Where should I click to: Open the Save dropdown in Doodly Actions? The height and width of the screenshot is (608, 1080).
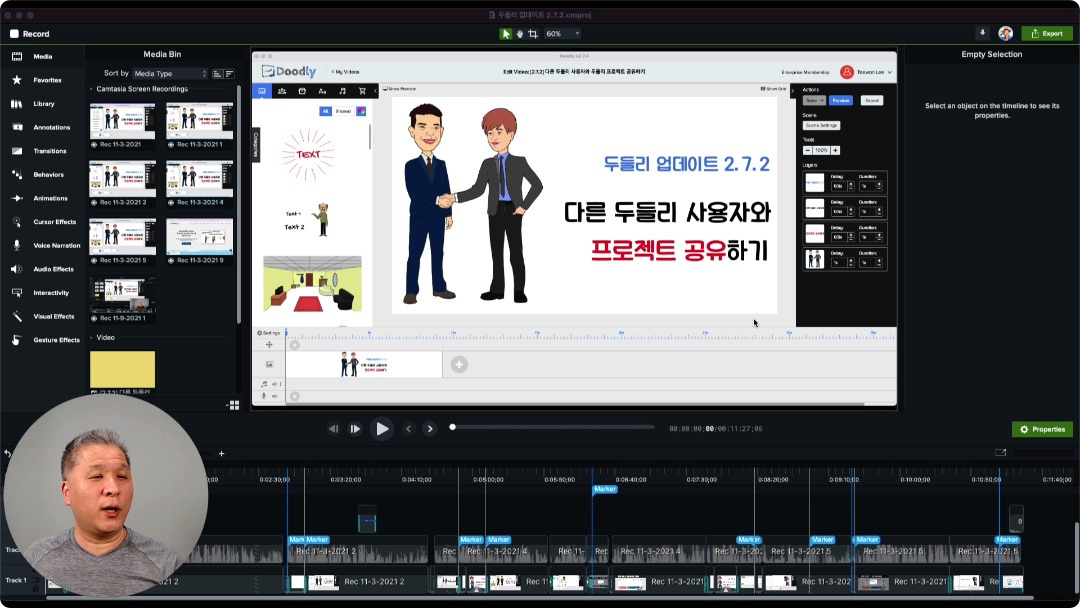[x=814, y=101]
